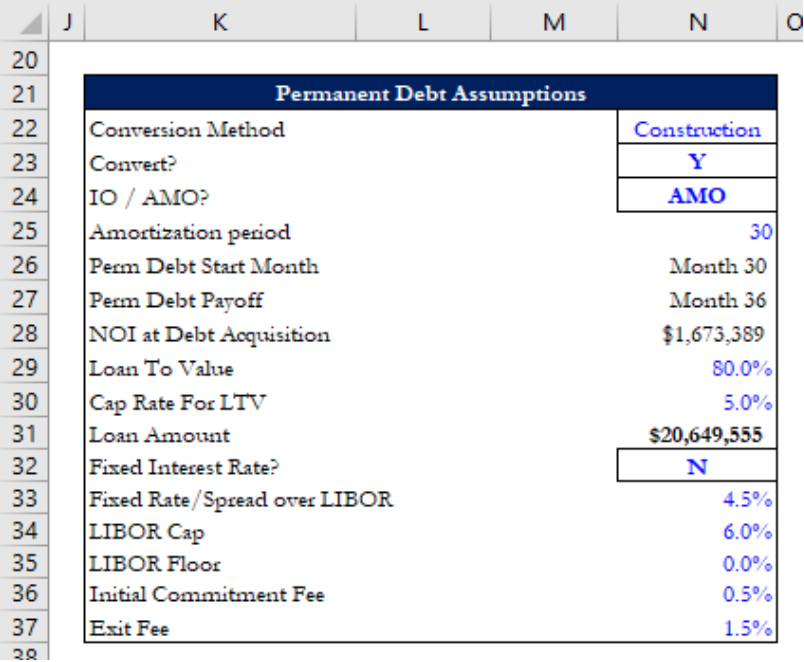Click the 'Cap Rate For LTV' label

(x=177, y=403)
